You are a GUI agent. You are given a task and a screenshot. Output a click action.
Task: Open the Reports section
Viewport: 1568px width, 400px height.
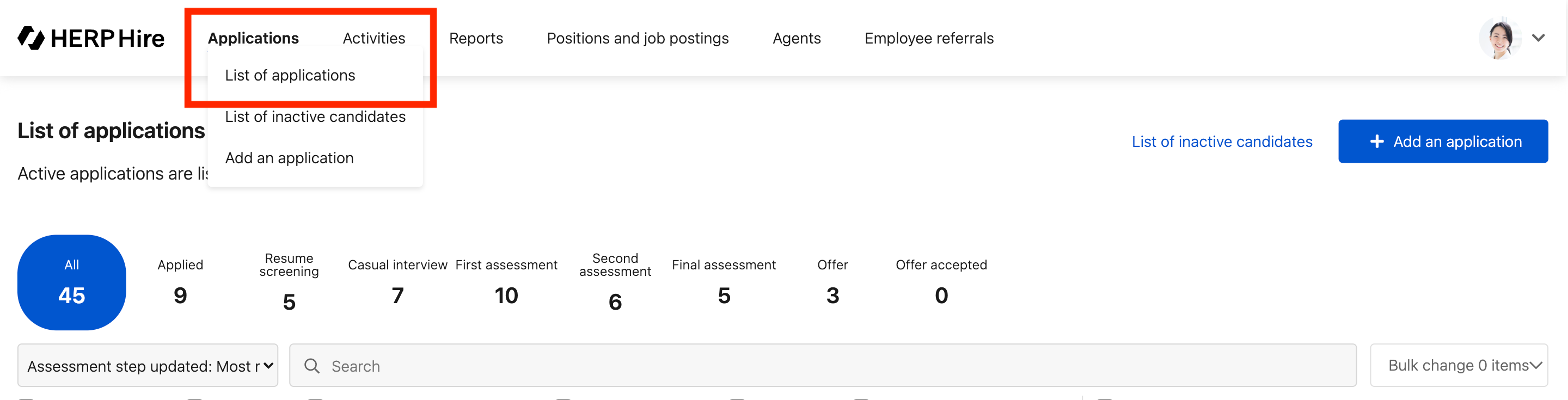point(476,38)
